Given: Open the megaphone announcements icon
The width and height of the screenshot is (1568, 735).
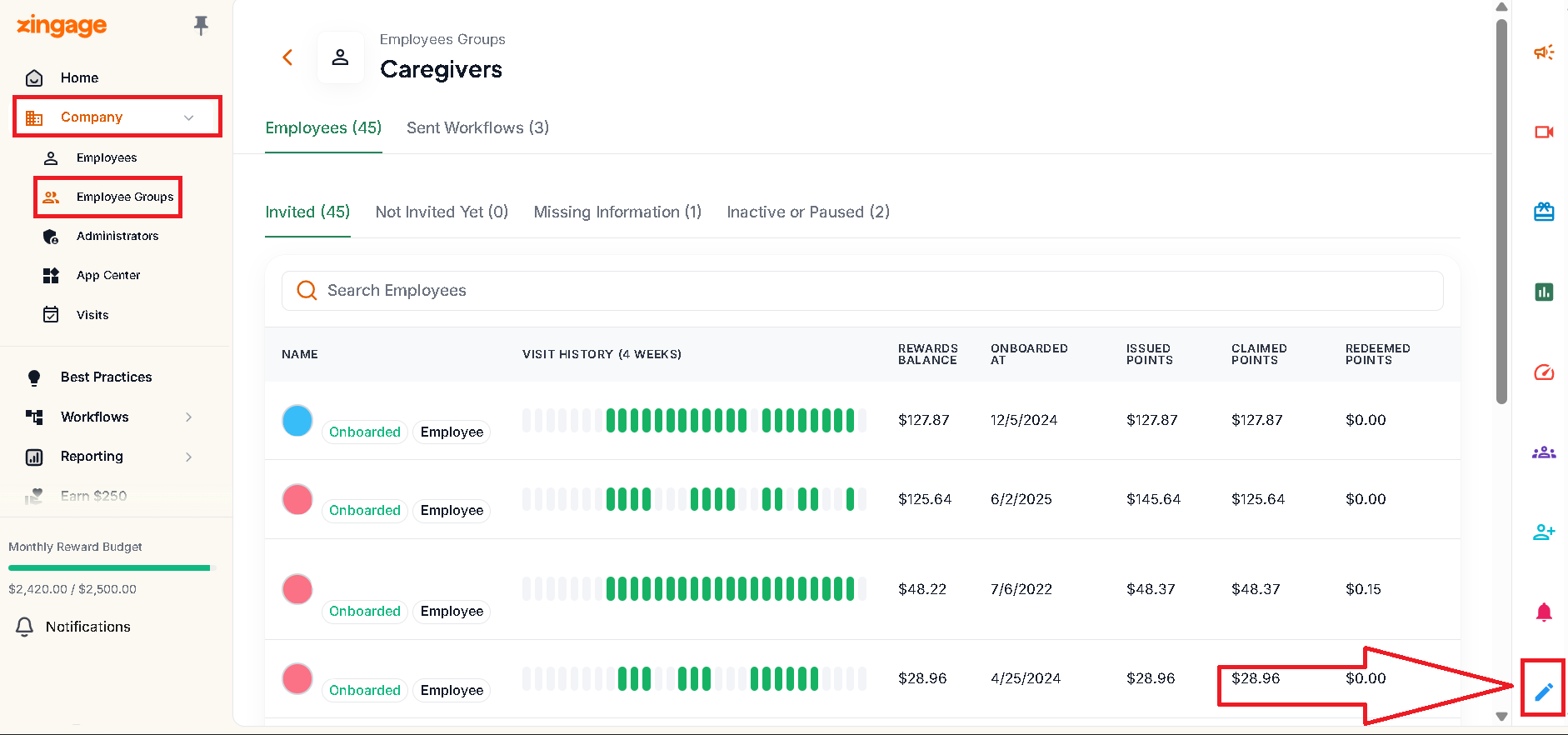Looking at the screenshot, I should click(x=1544, y=52).
